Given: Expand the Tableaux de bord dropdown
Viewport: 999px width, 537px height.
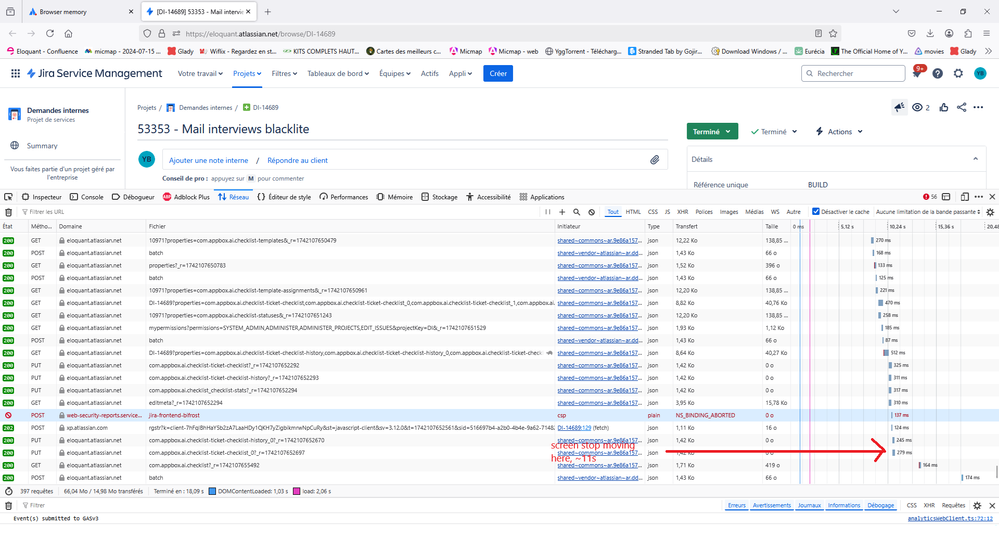Looking at the screenshot, I should (338, 73).
